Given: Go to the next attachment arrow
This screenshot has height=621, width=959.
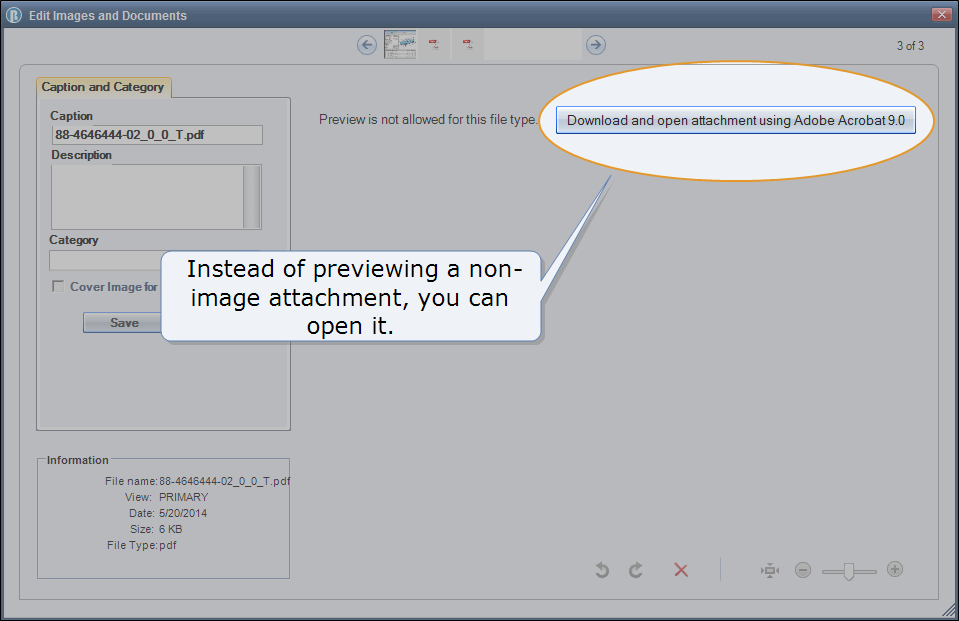Looking at the screenshot, I should [x=596, y=45].
